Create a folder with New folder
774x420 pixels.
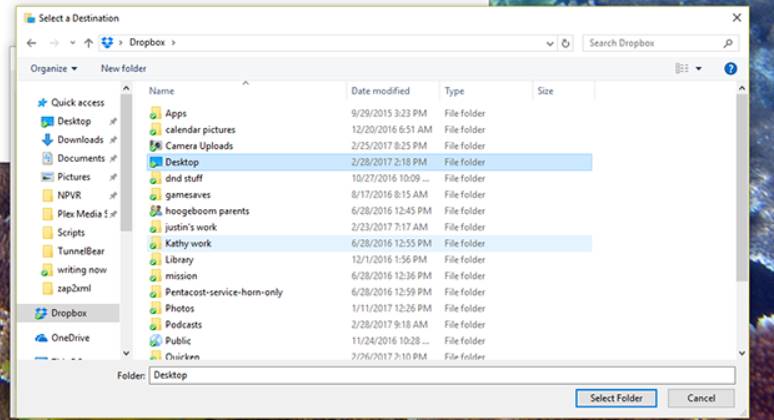(123, 68)
